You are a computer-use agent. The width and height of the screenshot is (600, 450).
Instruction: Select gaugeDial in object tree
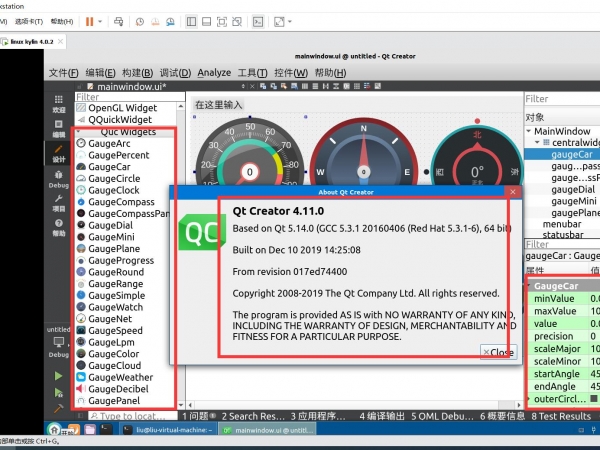[x=573, y=188]
